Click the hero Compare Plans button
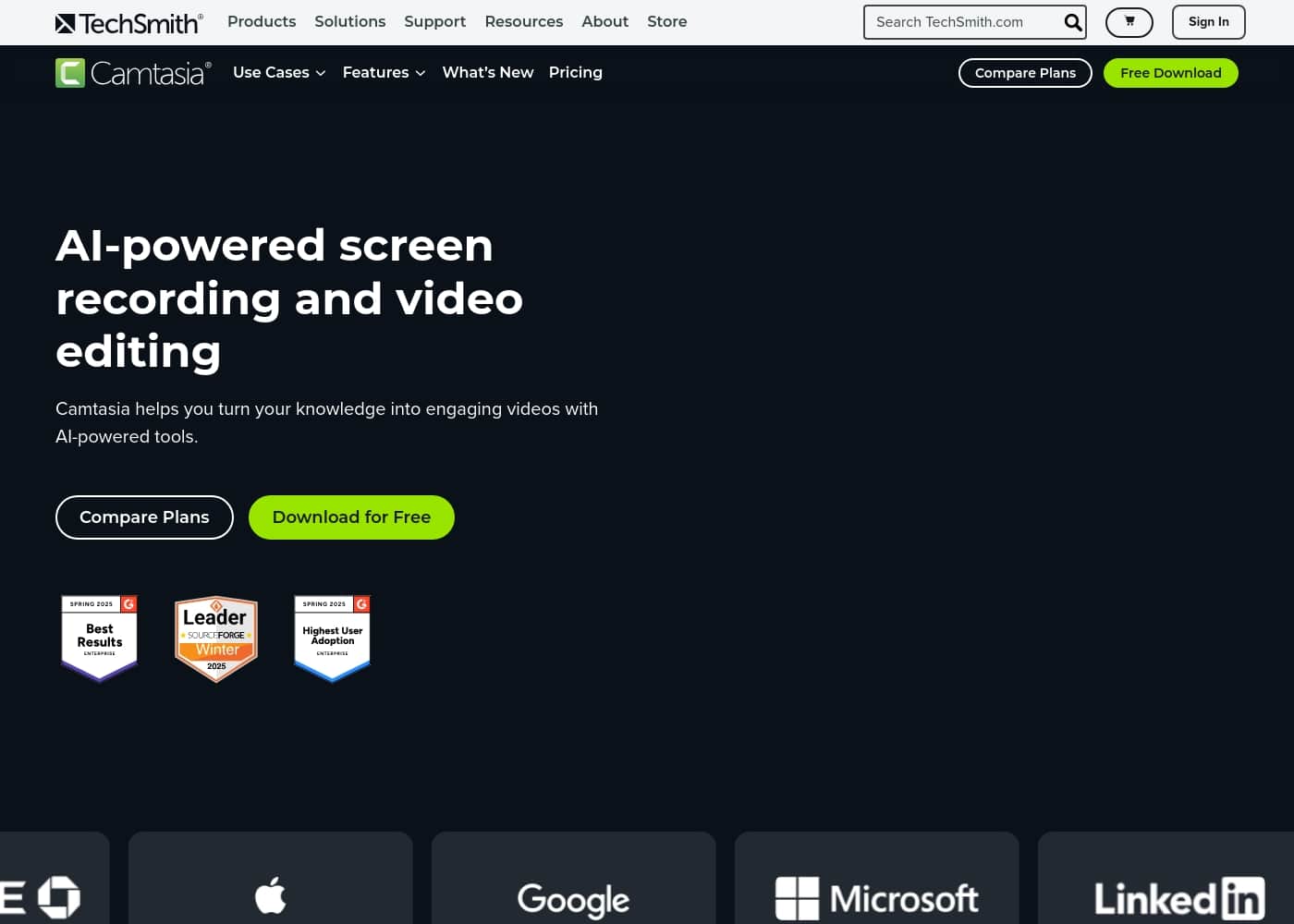The height and width of the screenshot is (924, 1294). pyautogui.click(x=144, y=517)
